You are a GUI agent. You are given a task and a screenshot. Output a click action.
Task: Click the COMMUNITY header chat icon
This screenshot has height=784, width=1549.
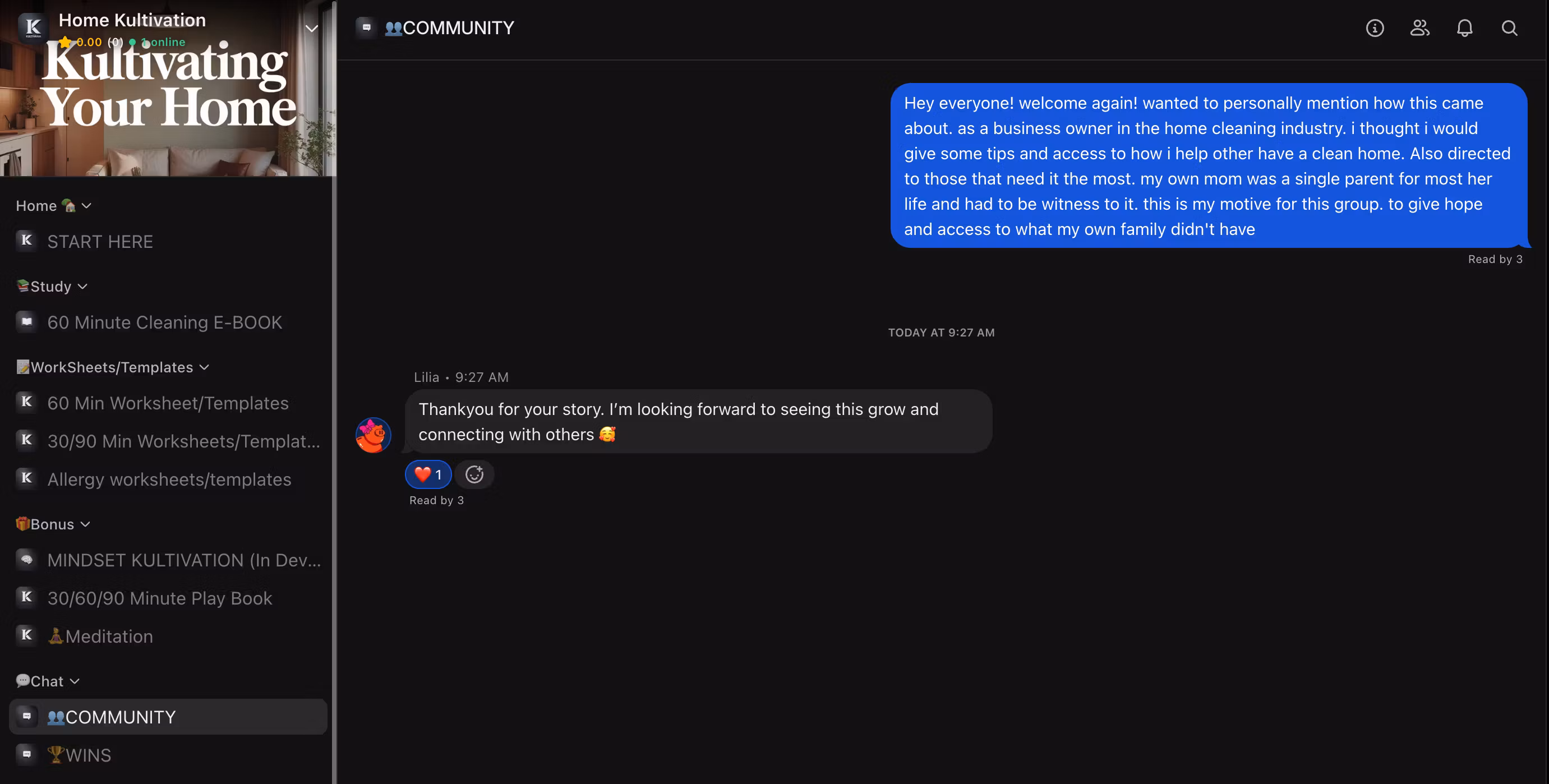pos(366,27)
